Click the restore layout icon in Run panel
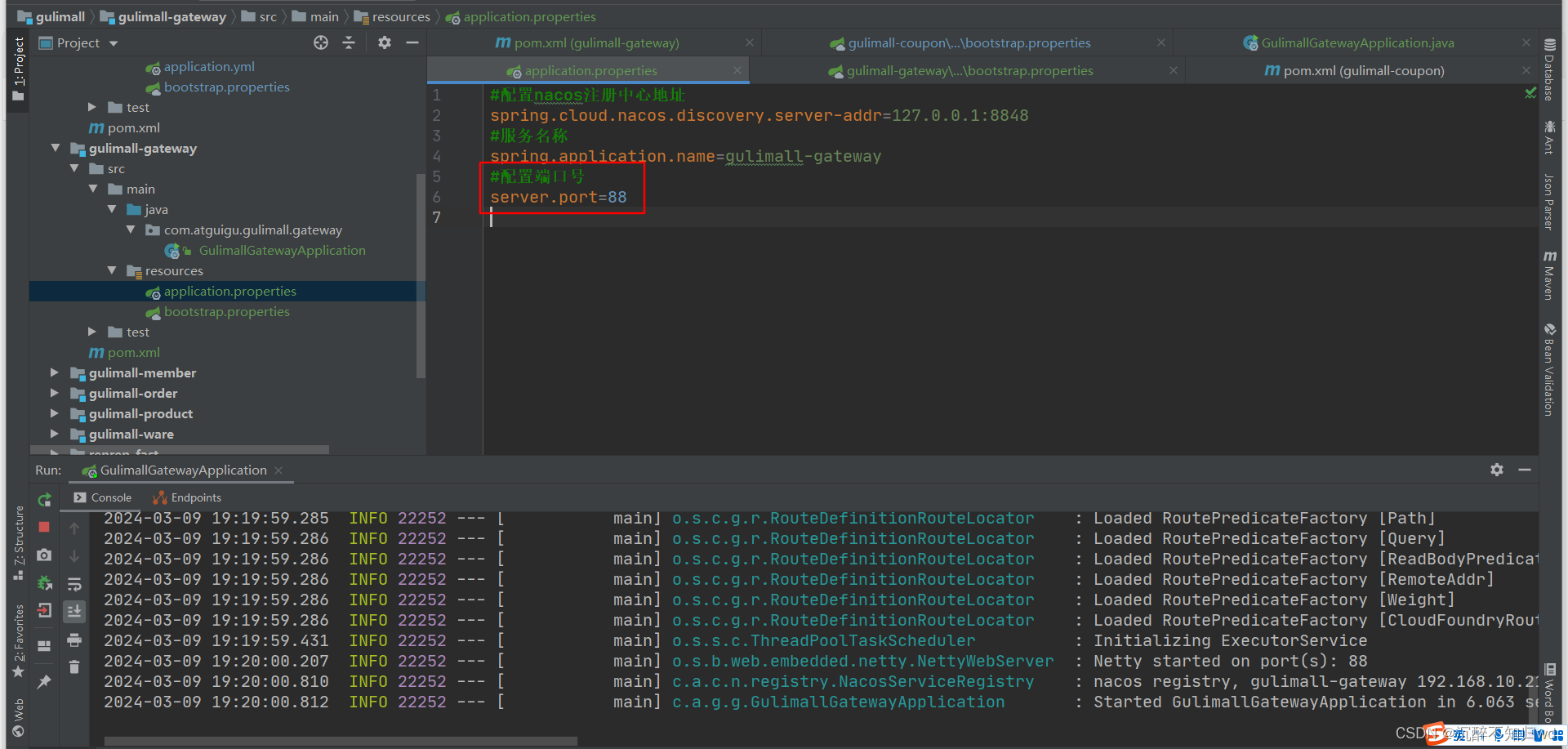 [45, 645]
